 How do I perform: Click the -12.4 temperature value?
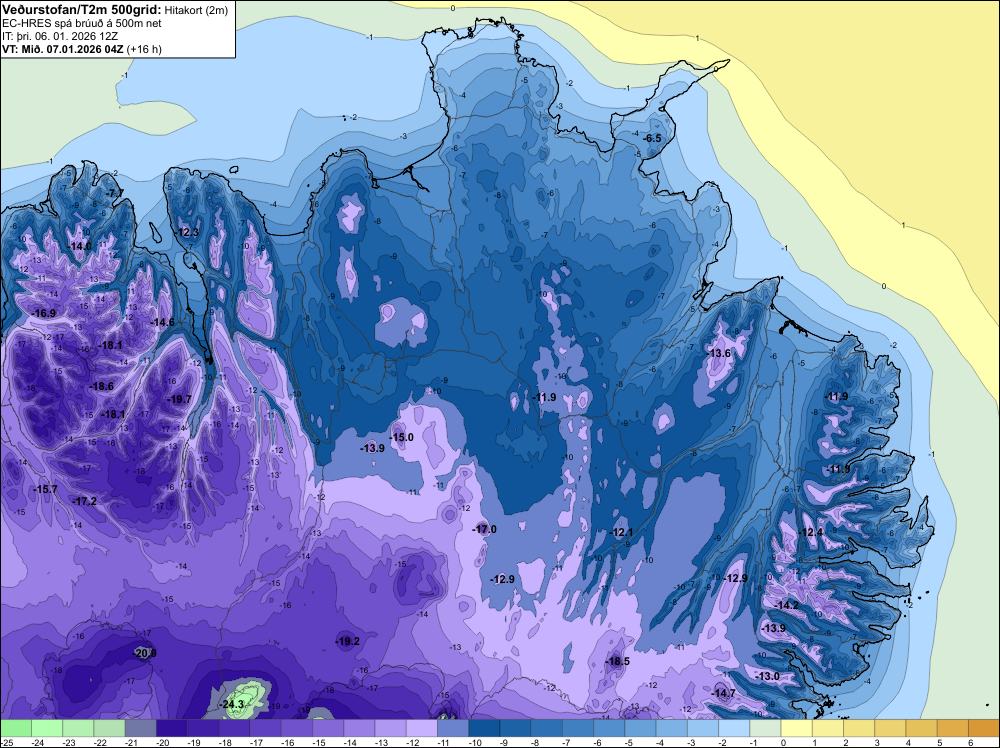(811, 532)
